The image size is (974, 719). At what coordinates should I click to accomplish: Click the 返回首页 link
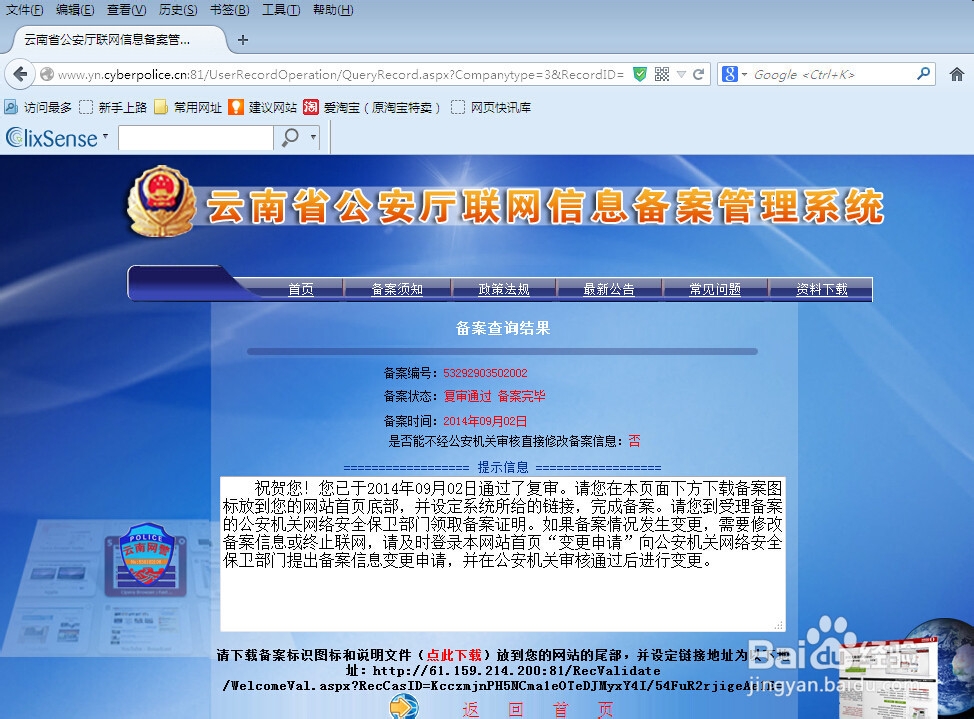coord(537,709)
